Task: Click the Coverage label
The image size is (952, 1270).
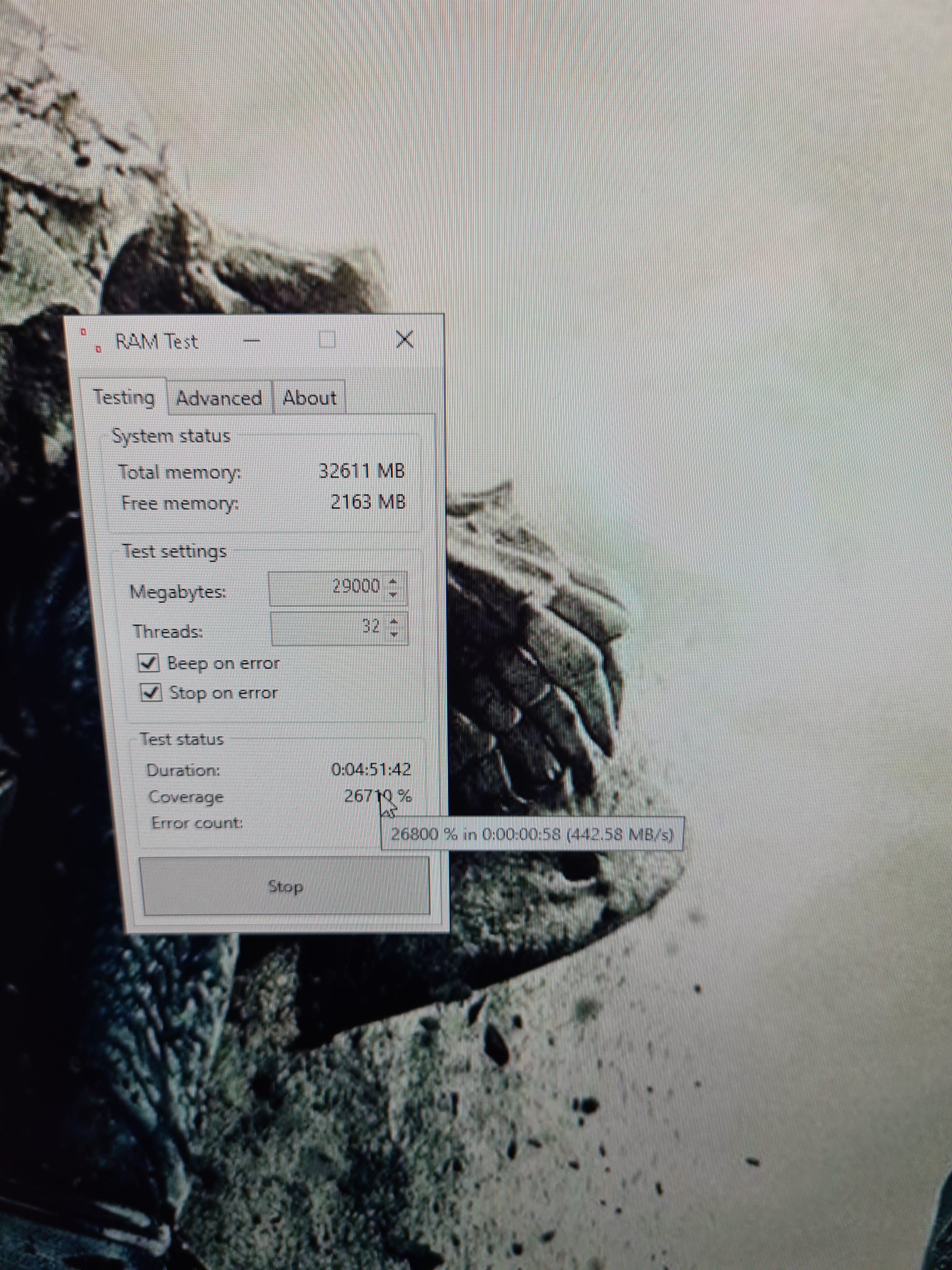Action: tap(186, 797)
